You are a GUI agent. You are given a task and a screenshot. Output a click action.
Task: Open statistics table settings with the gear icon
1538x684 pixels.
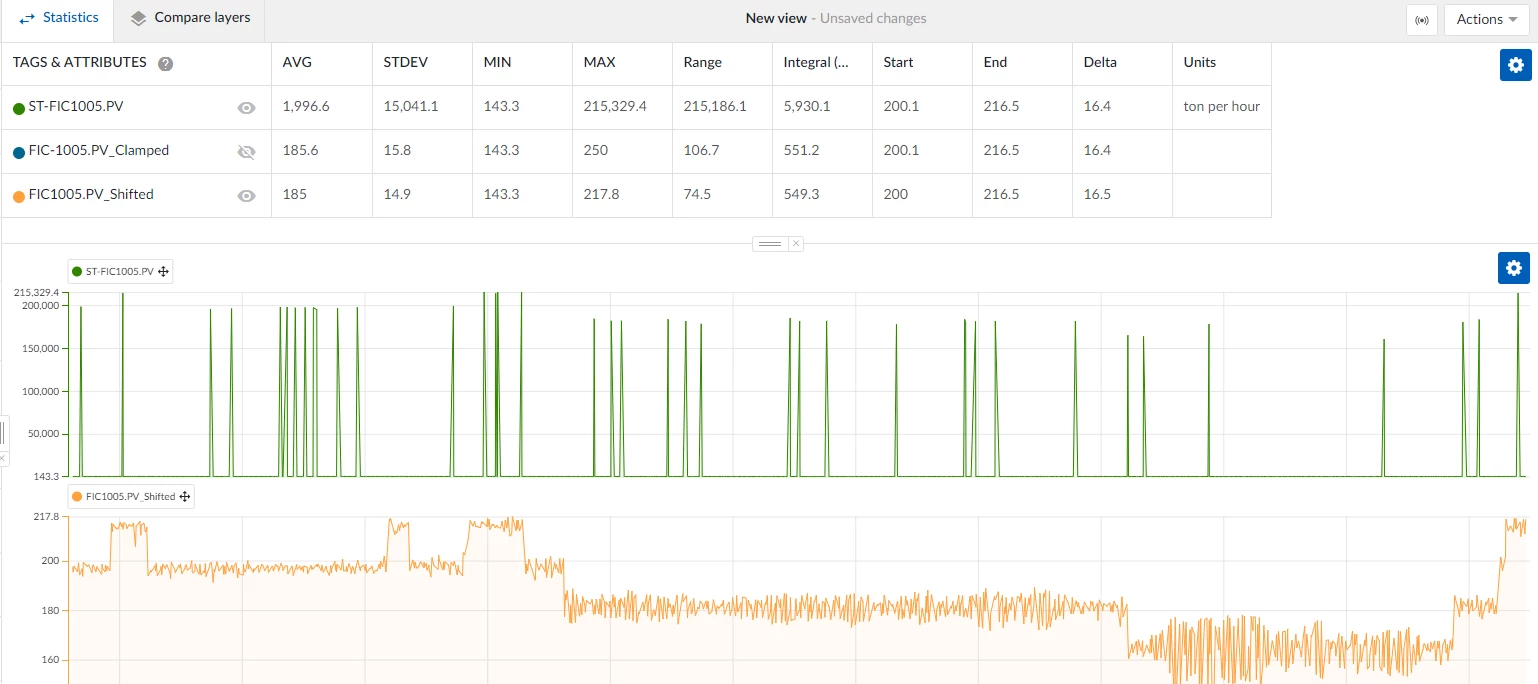pyautogui.click(x=1515, y=64)
